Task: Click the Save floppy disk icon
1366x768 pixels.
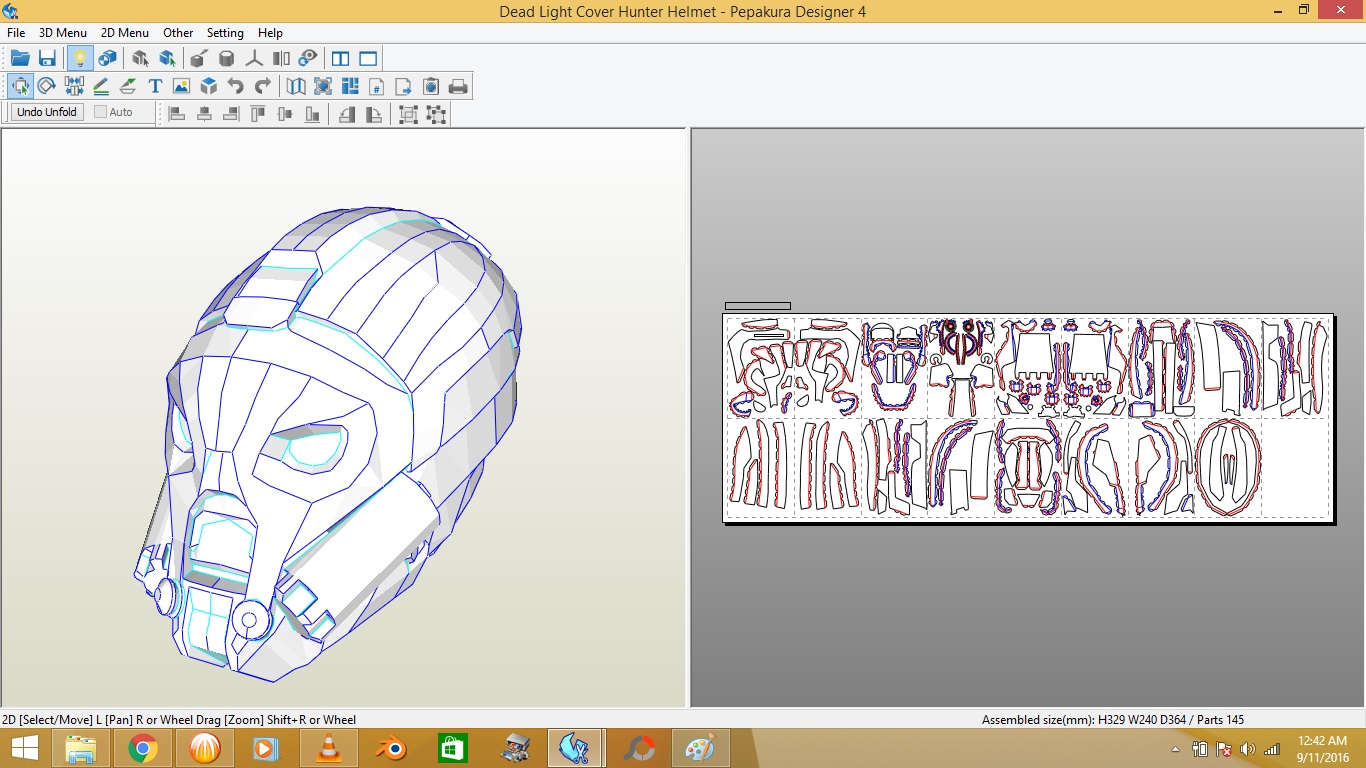Action: point(47,58)
